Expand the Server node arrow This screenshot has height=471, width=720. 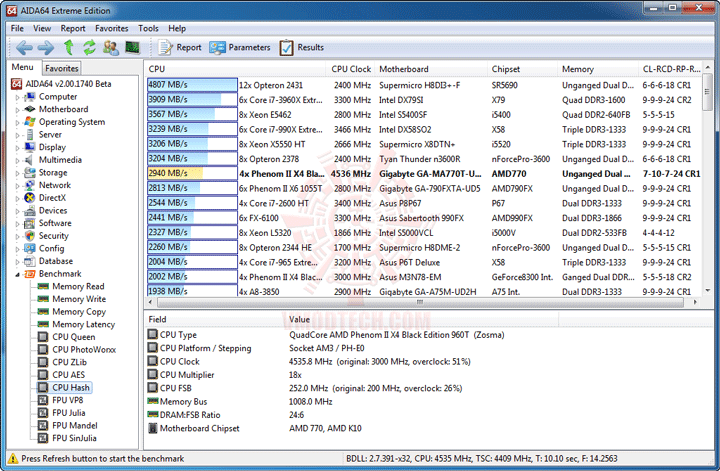[x=17, y=135]
